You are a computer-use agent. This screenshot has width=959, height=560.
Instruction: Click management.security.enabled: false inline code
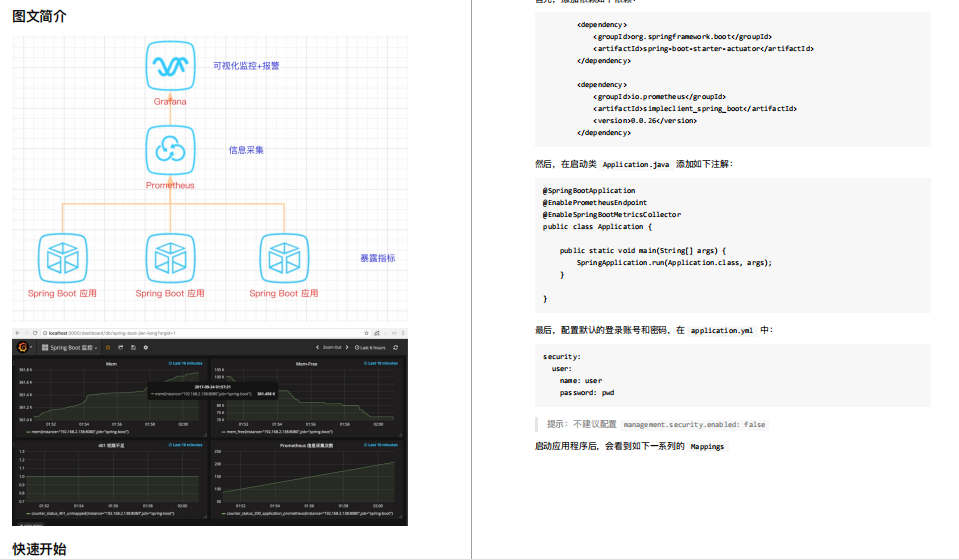click(694, 424)
